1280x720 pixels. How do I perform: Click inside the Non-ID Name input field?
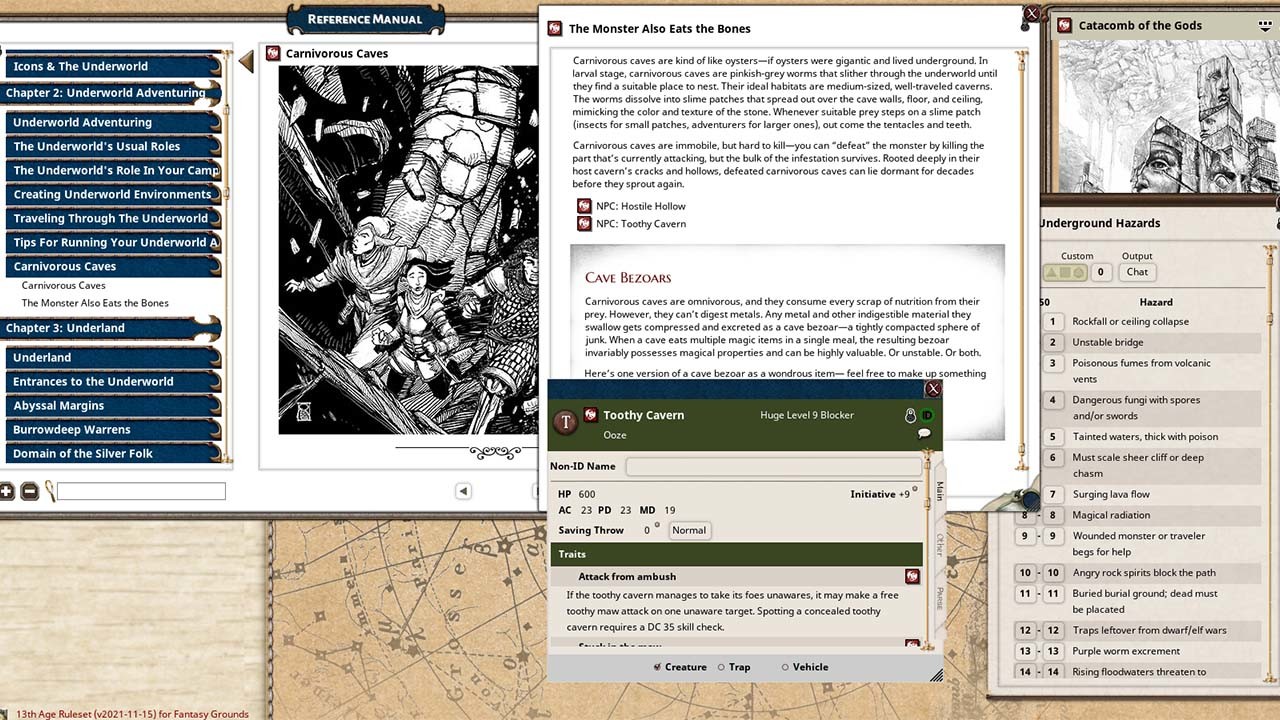pos(770,466)
